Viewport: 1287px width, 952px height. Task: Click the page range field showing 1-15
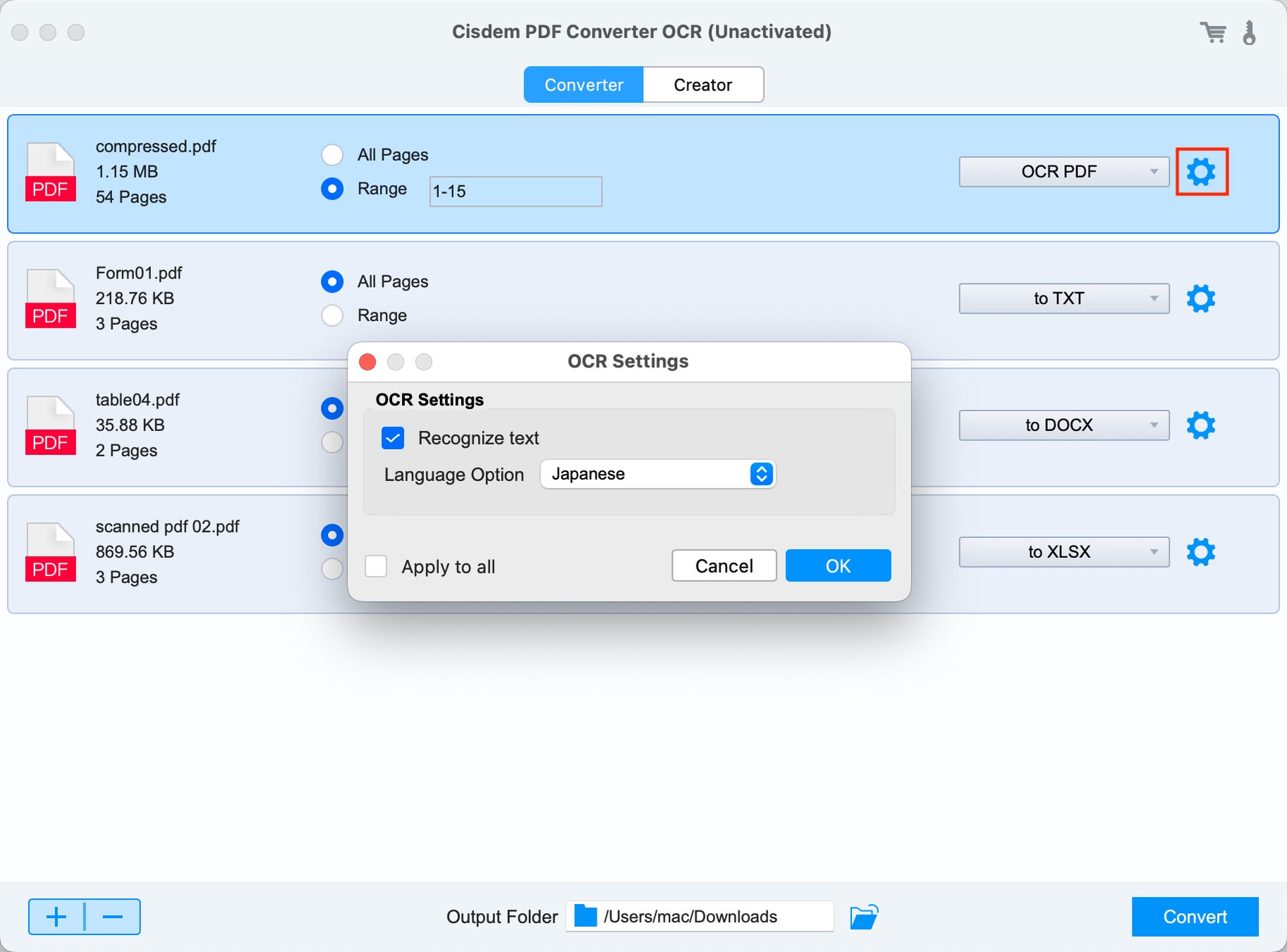[x=516, y=191]
